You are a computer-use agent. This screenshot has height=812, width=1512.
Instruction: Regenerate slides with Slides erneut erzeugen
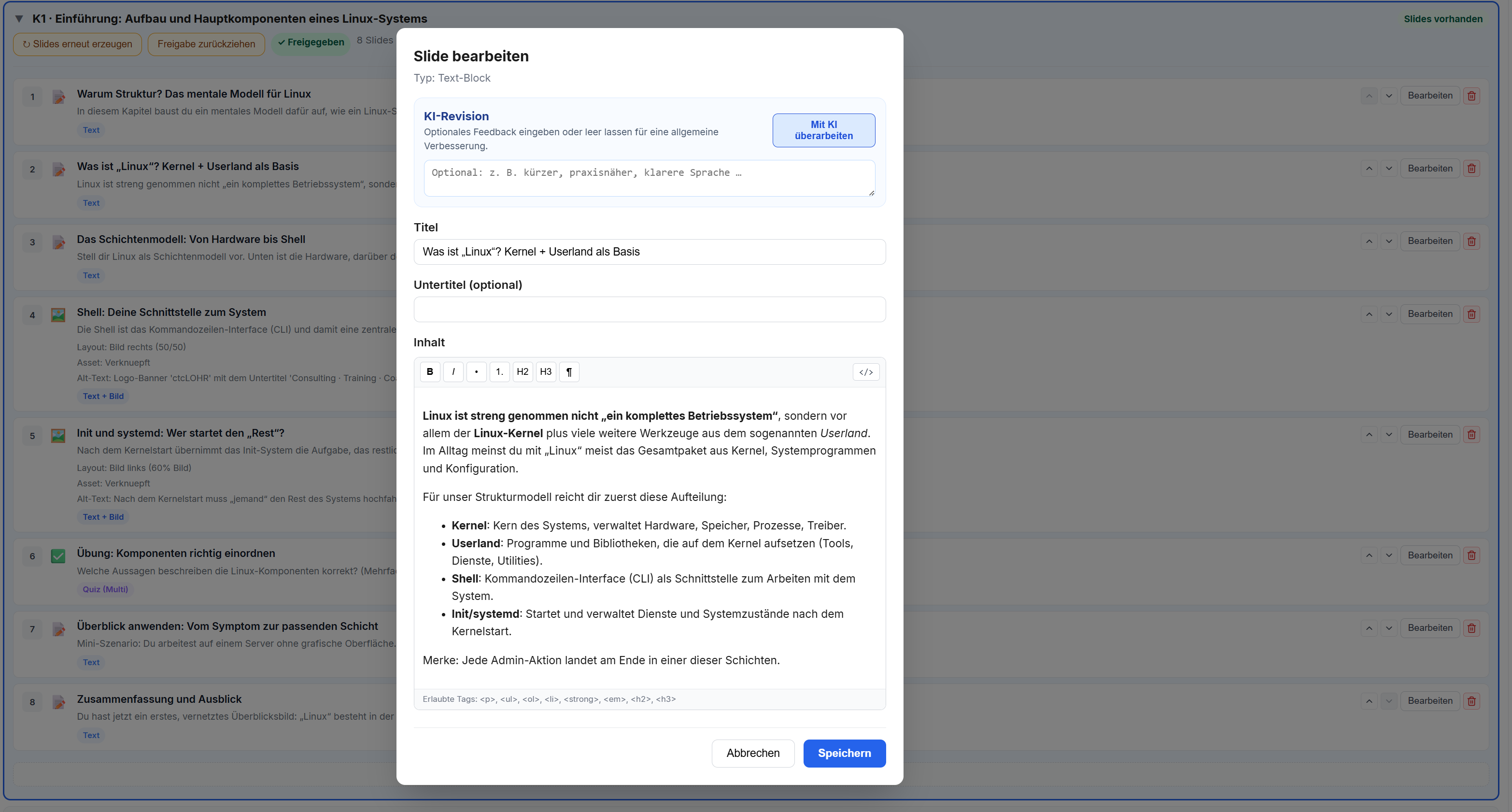(77, 44)
